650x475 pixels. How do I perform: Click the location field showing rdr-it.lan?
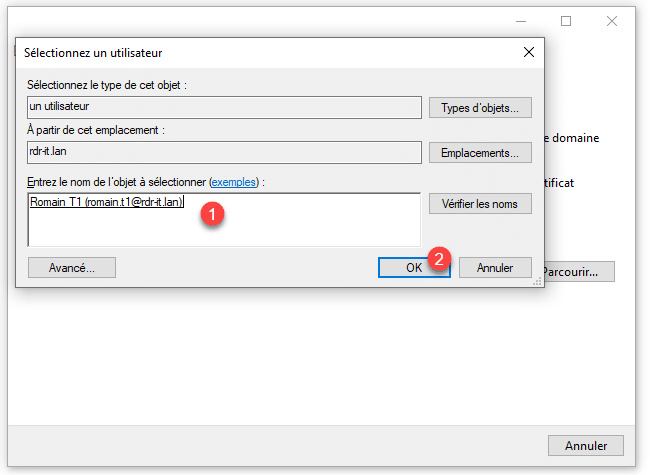click(x=224, y=153)
